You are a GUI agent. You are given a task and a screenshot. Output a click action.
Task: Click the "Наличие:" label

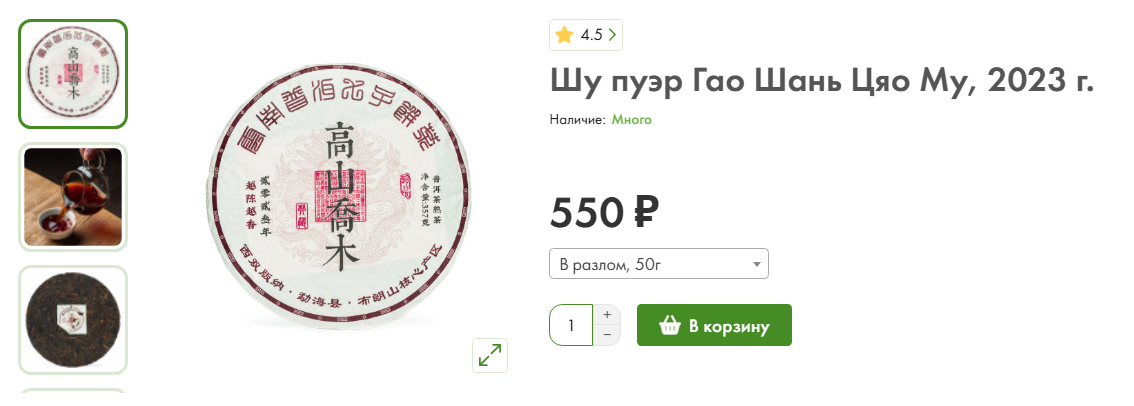[577, 120]
